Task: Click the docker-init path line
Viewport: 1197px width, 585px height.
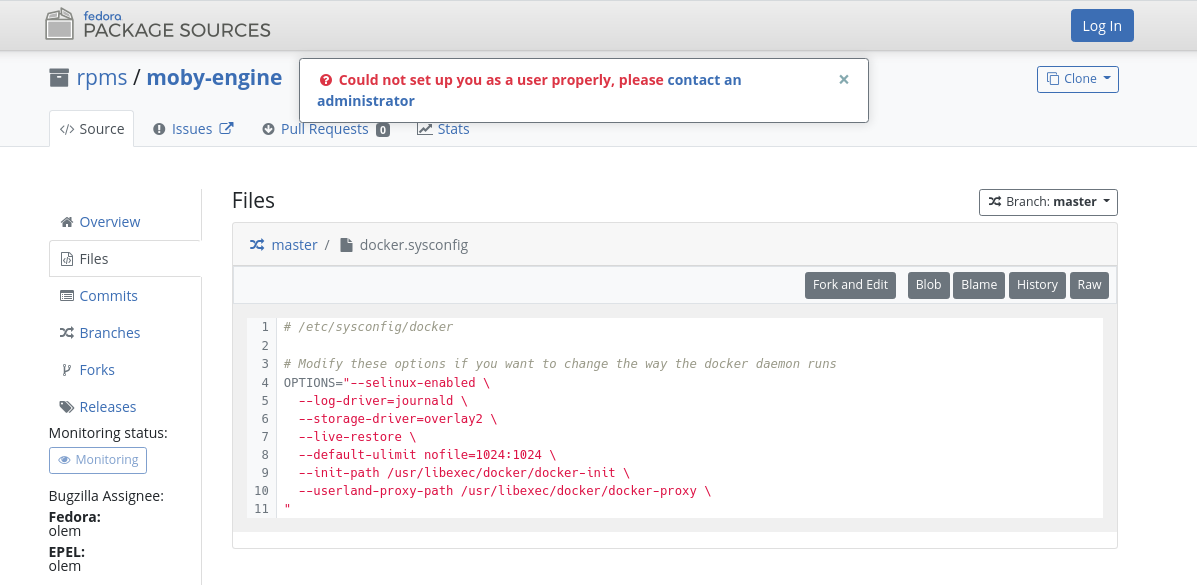Action: tap(464, 473)
